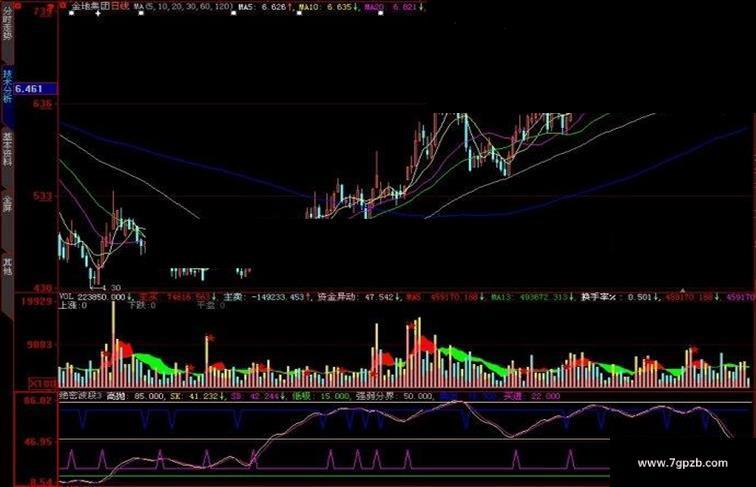The height and width of the screenshot is (487, 756).
Task: Click the 换手率%: 0.501 value
Action: 619,297
